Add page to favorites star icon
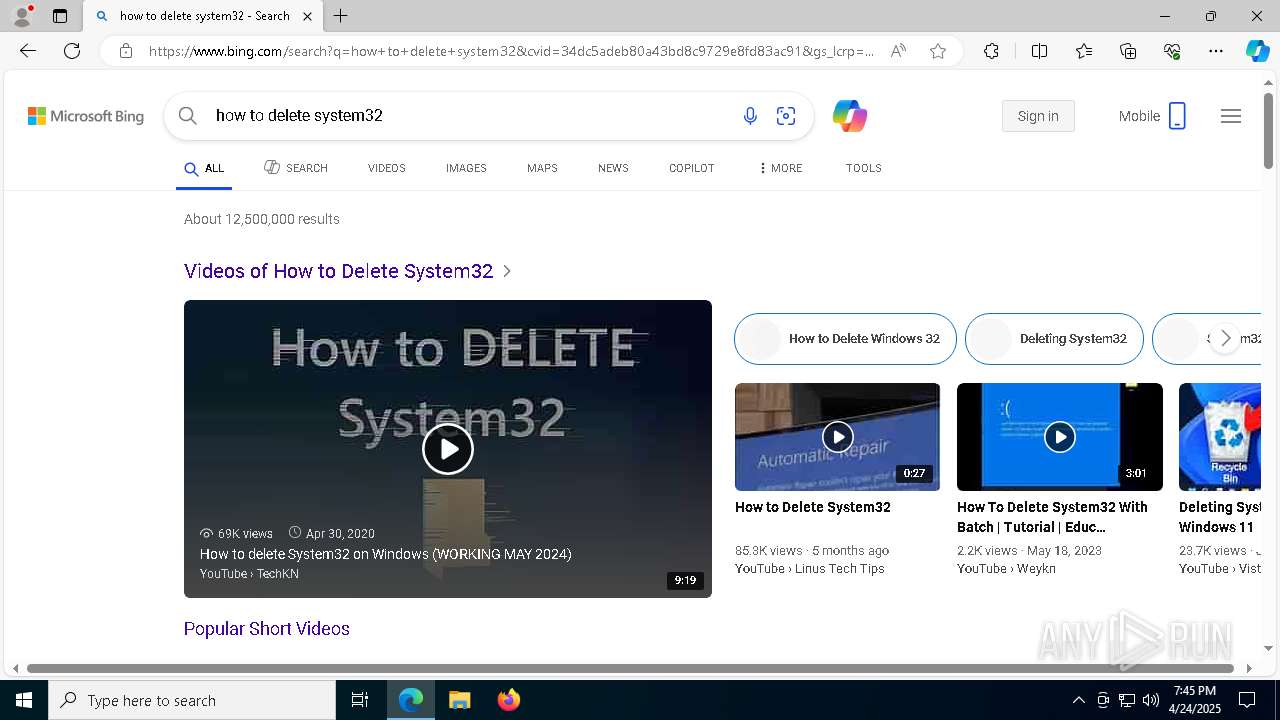The height and width of the screenshot is (720, 1280). point(938,51)
